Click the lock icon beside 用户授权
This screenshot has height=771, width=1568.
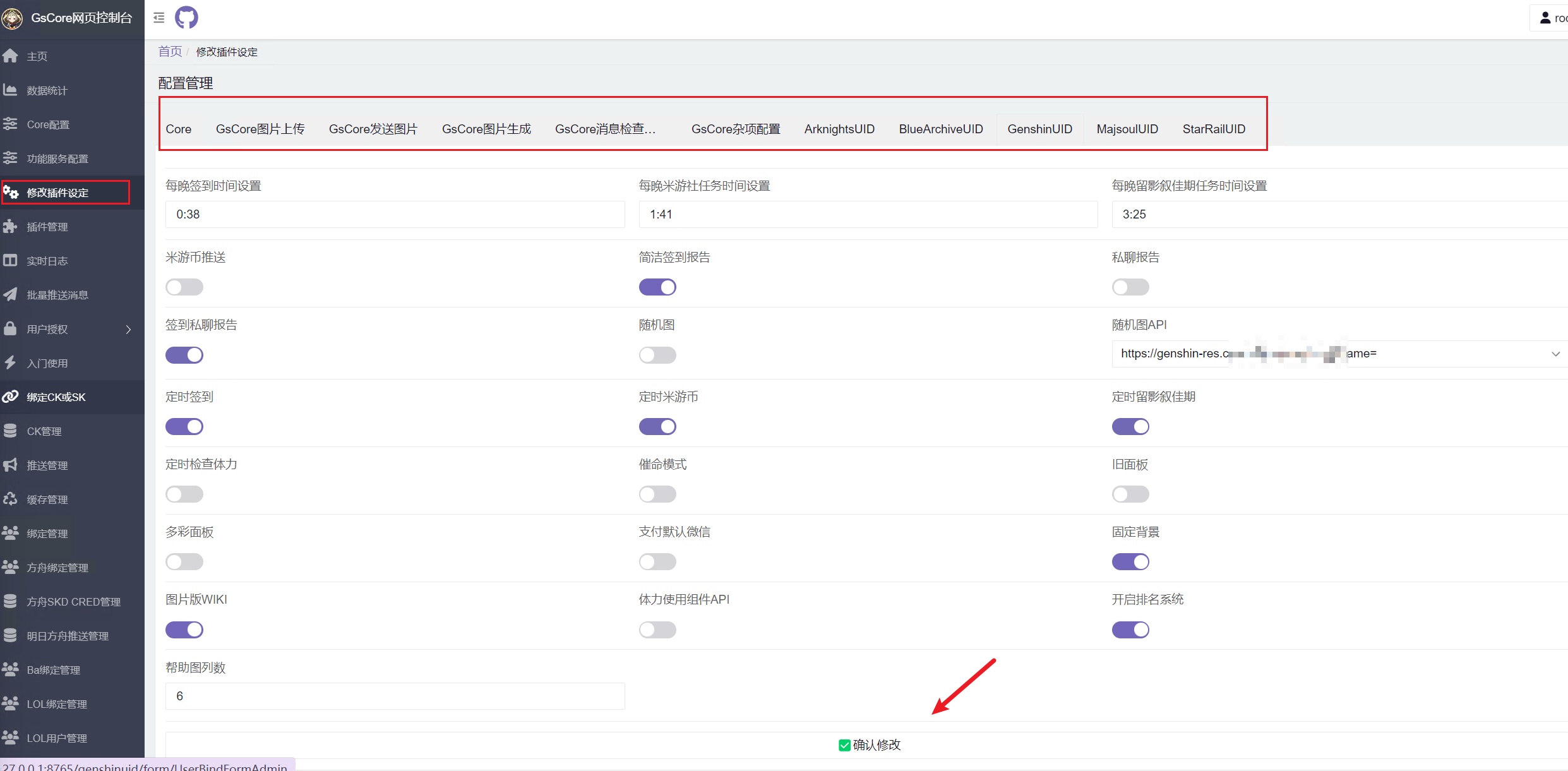coord(10,329)
